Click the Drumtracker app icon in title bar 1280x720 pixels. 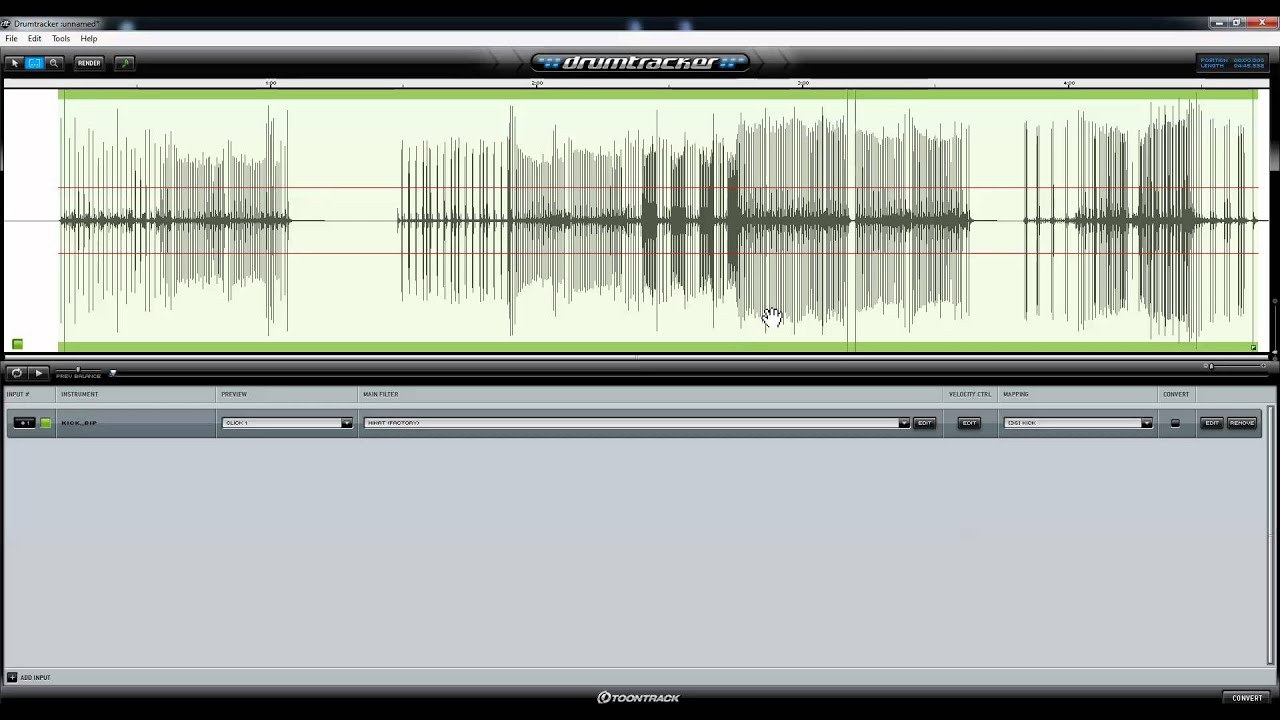(6, 22)
